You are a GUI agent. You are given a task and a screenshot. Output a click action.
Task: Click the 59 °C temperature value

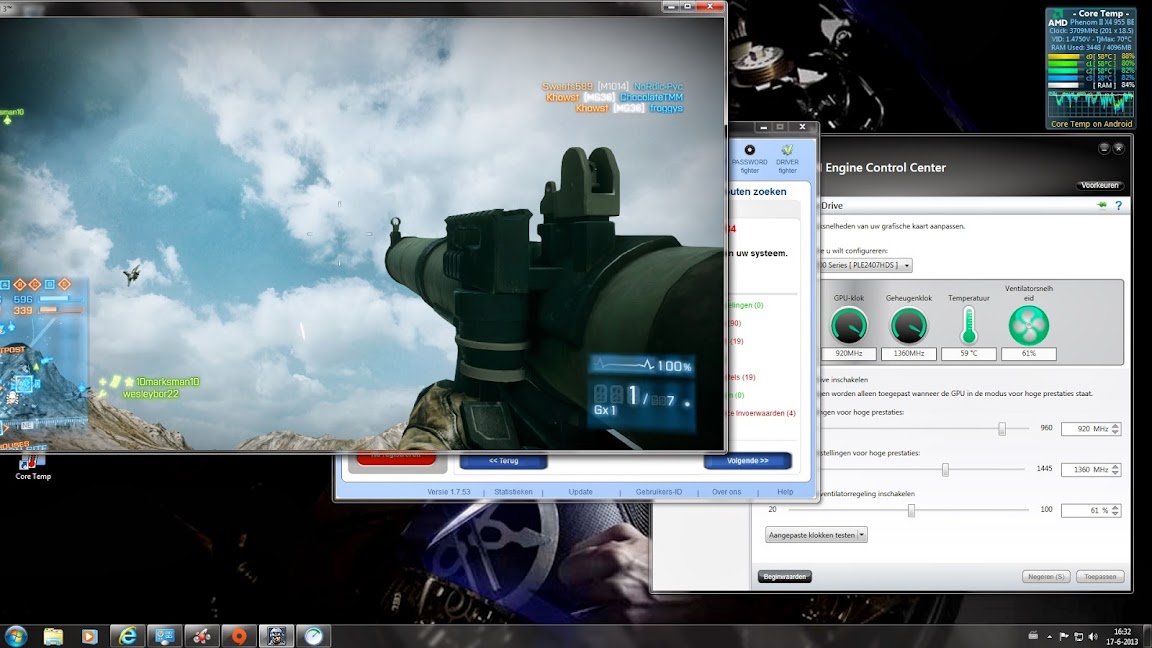pos(968,353)
